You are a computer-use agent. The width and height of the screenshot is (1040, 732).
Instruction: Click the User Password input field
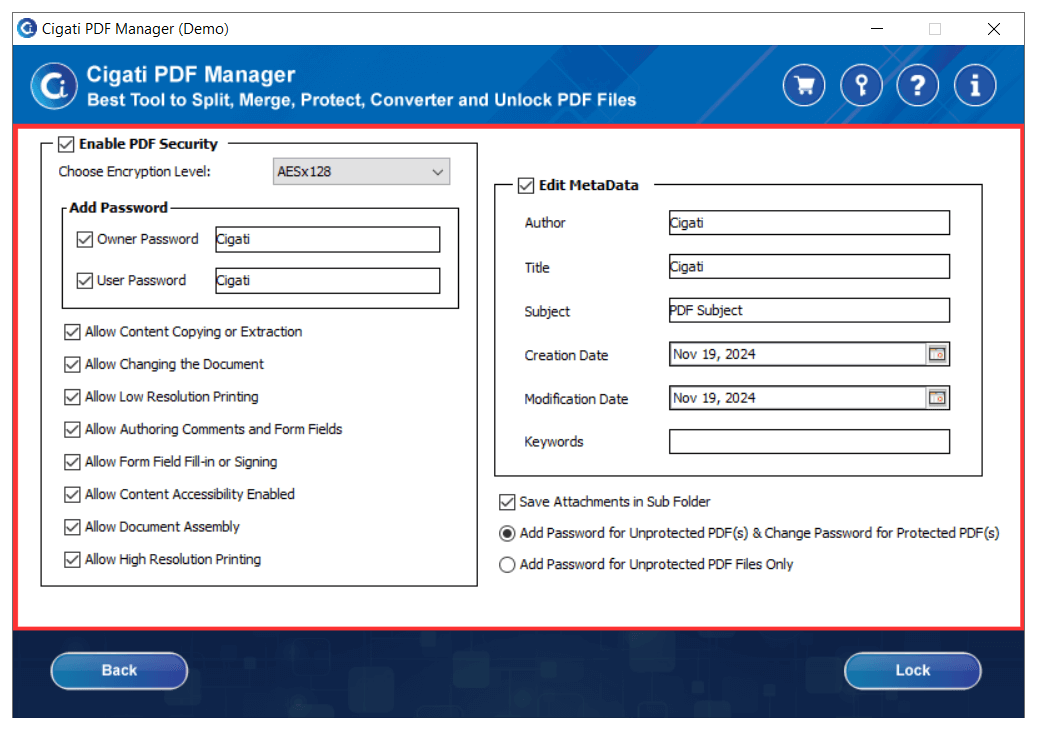(328, 280)
